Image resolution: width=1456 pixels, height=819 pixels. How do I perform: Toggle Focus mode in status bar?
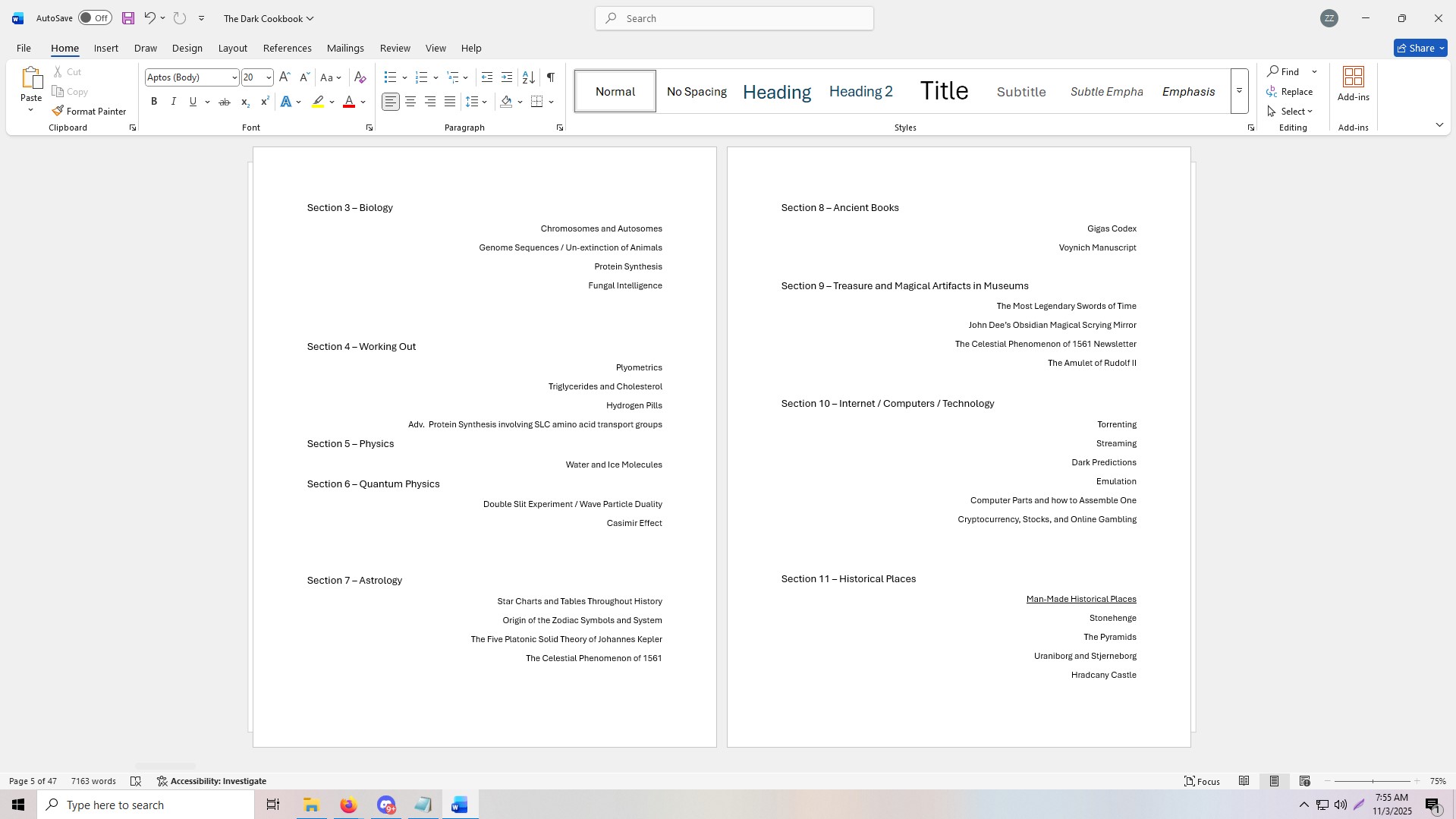(x=1203, y=781)
